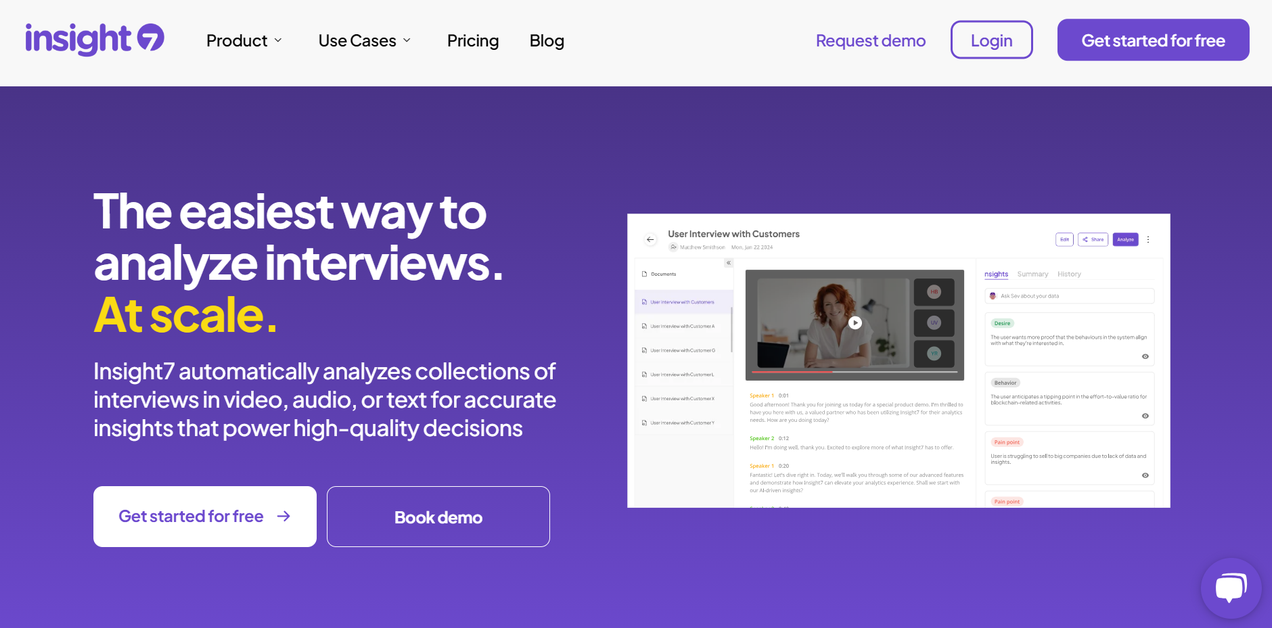Switch to the History tab
1272x628 pixels.
pyautogui.click(x=1069, y=274)
